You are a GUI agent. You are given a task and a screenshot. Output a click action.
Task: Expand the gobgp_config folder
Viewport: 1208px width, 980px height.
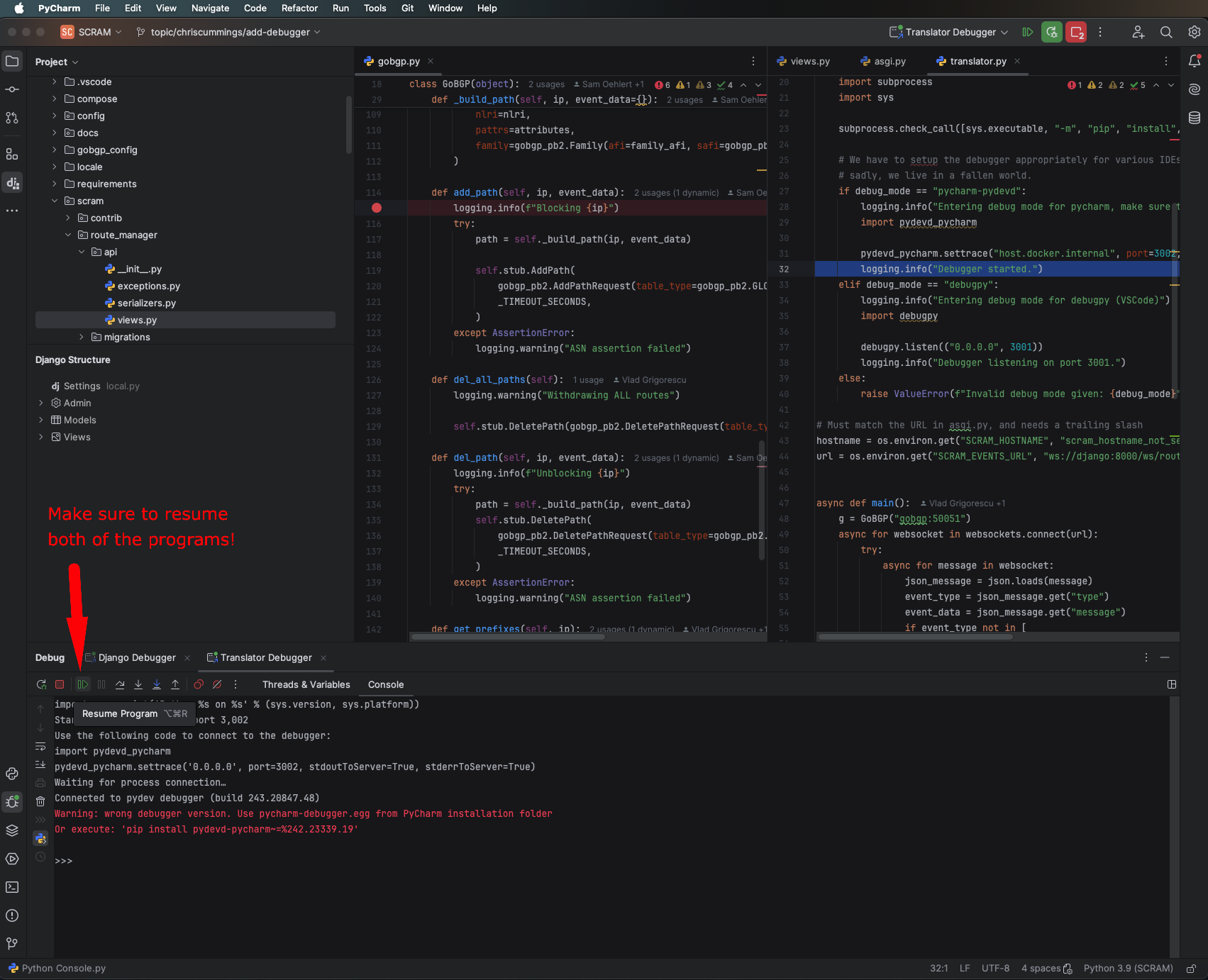(x=55, y=150)
